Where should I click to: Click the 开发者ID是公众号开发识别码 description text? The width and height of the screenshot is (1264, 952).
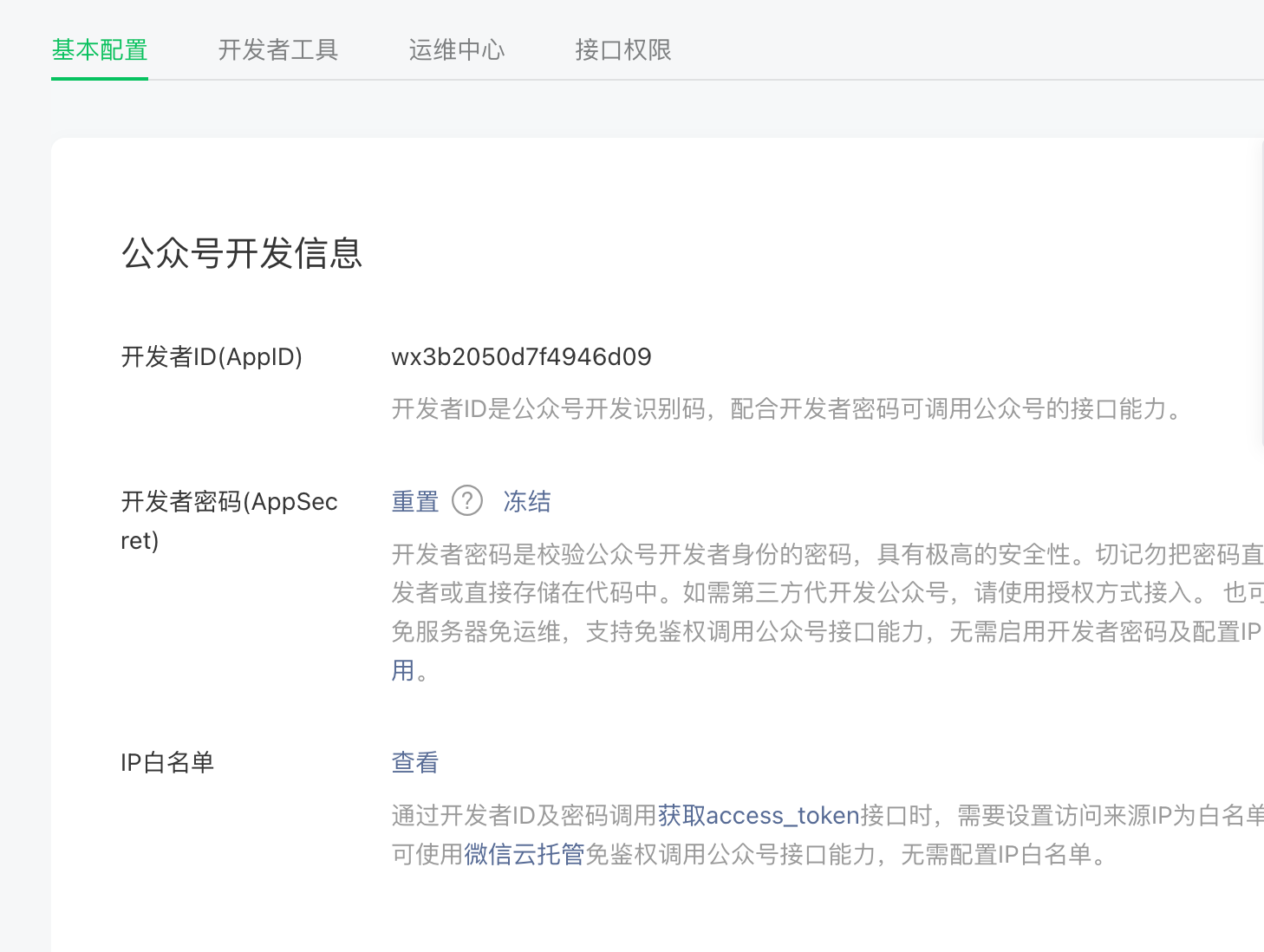(788, 408)
